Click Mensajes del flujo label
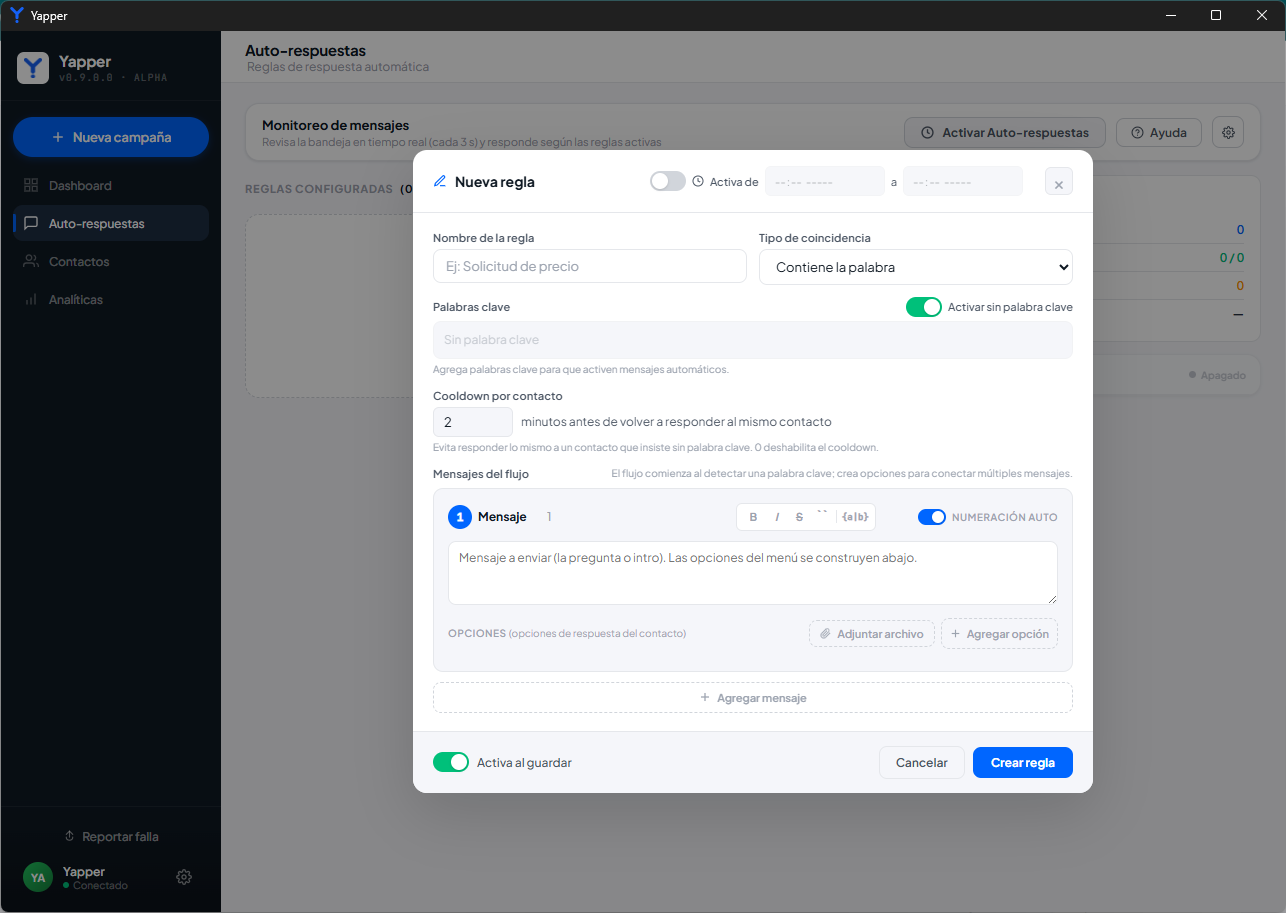Screen dimensions: 1286x913 pyautogui.click(x=481, y=474)
